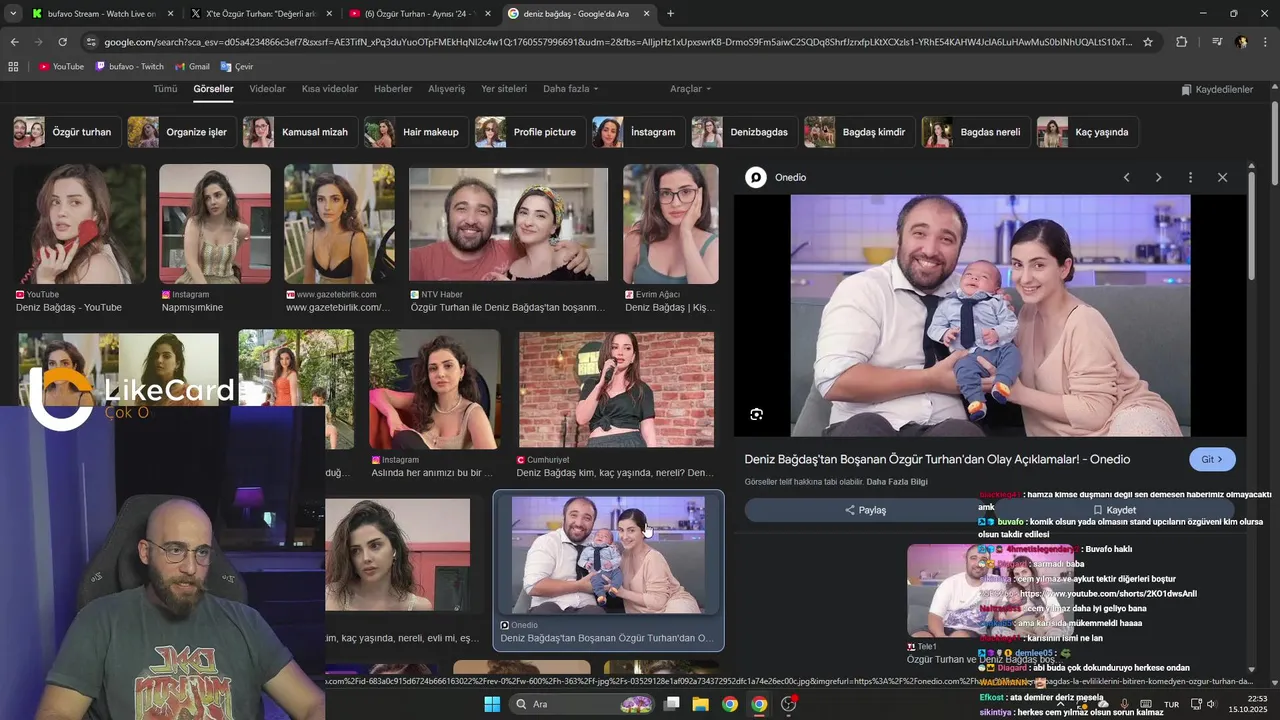Open the YouTube bookmark
Screen dimensions: 1280x720
tap(61, 66)
